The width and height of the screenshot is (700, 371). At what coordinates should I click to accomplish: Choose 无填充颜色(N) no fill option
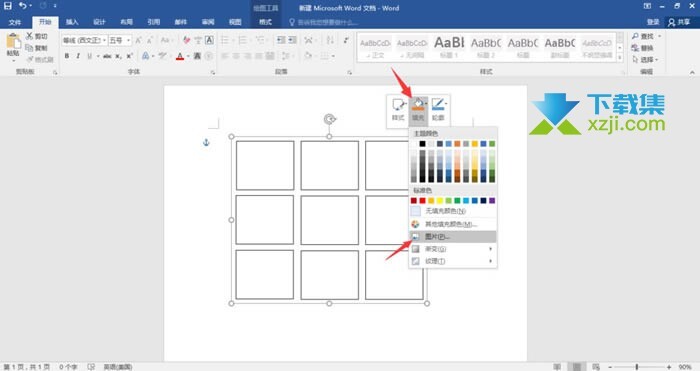pyautogui.click(x=453, y=211)
